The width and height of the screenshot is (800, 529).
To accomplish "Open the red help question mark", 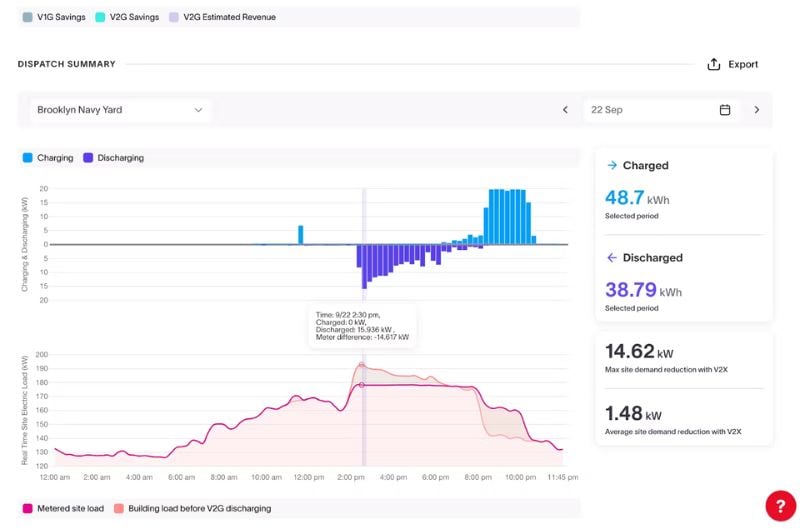I will click(781, 506).
